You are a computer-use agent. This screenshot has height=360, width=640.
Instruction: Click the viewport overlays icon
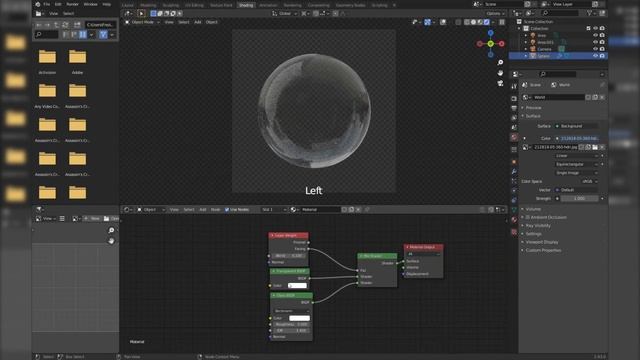[x=443, y=22]
